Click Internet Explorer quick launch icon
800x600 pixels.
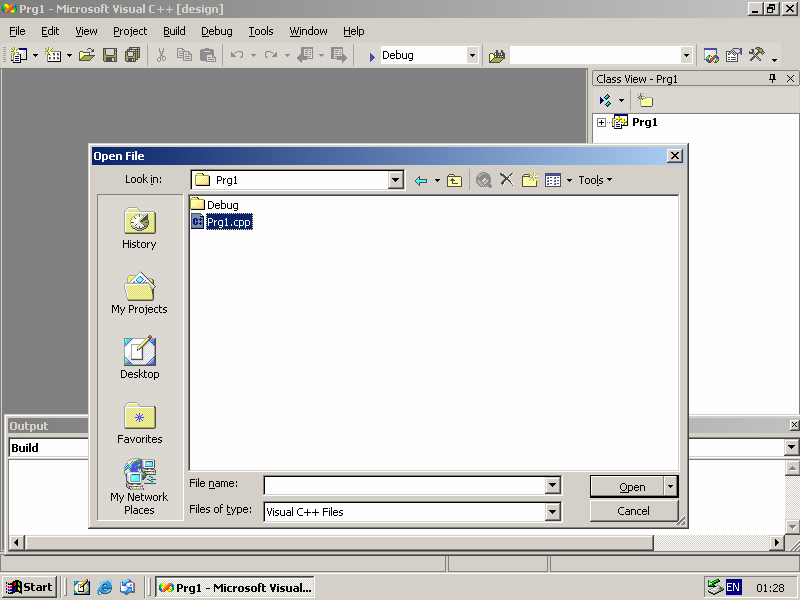(105, 587)
